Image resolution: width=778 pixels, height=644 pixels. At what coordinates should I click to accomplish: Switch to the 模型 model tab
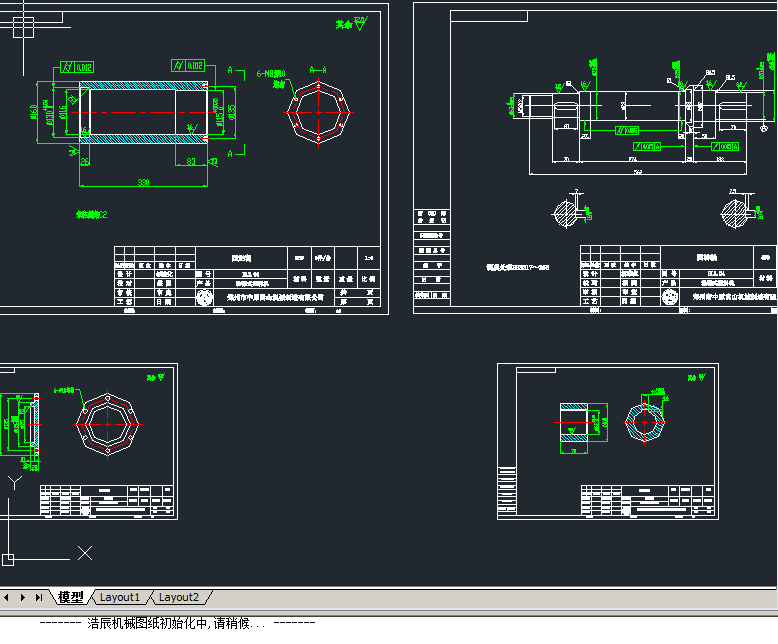coord(70,597)
